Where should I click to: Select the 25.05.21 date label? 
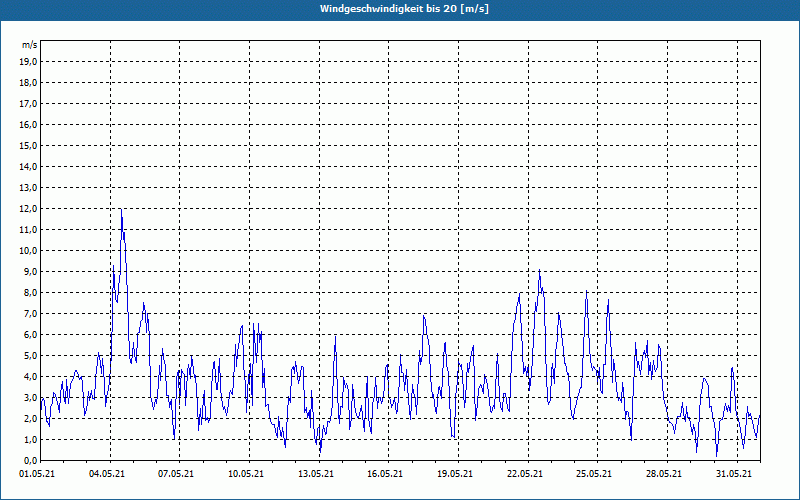pos(593,474)
